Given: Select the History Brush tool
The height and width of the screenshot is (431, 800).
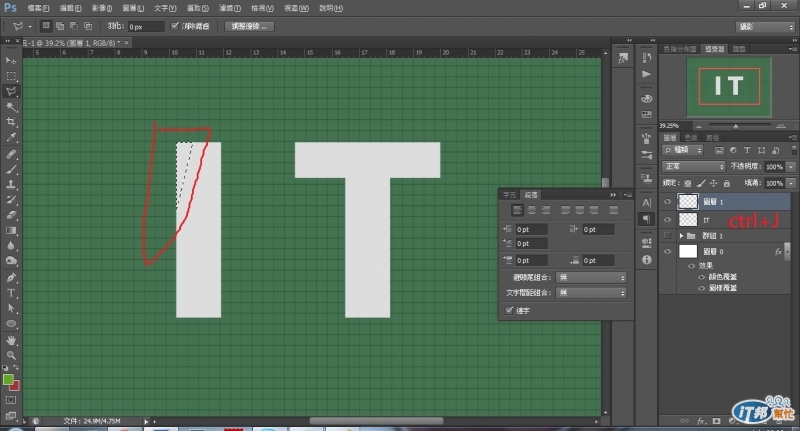Looking at the screenshot, I should click(x=11, y=200).
